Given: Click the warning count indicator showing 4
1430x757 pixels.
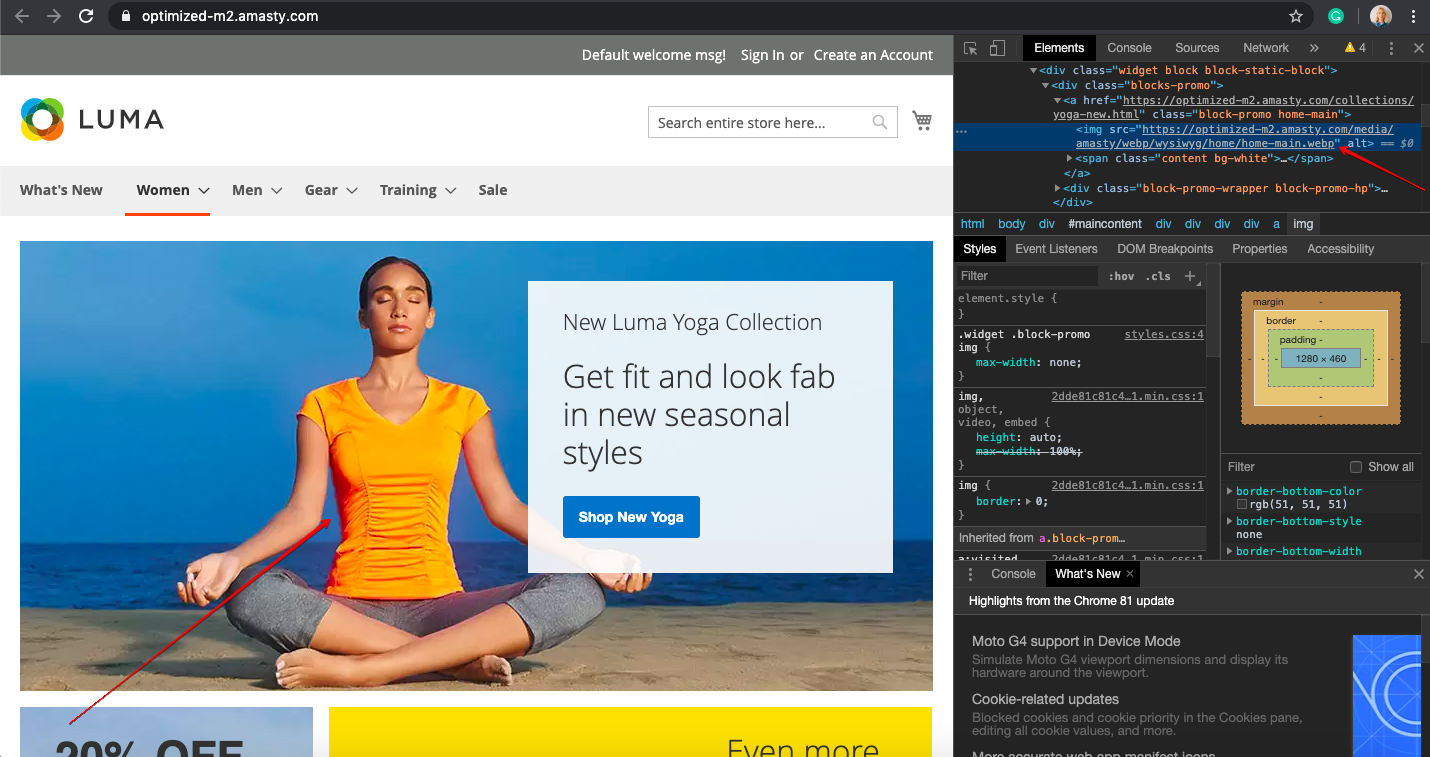Looking at the screenshot, I should coord(1355,48).
